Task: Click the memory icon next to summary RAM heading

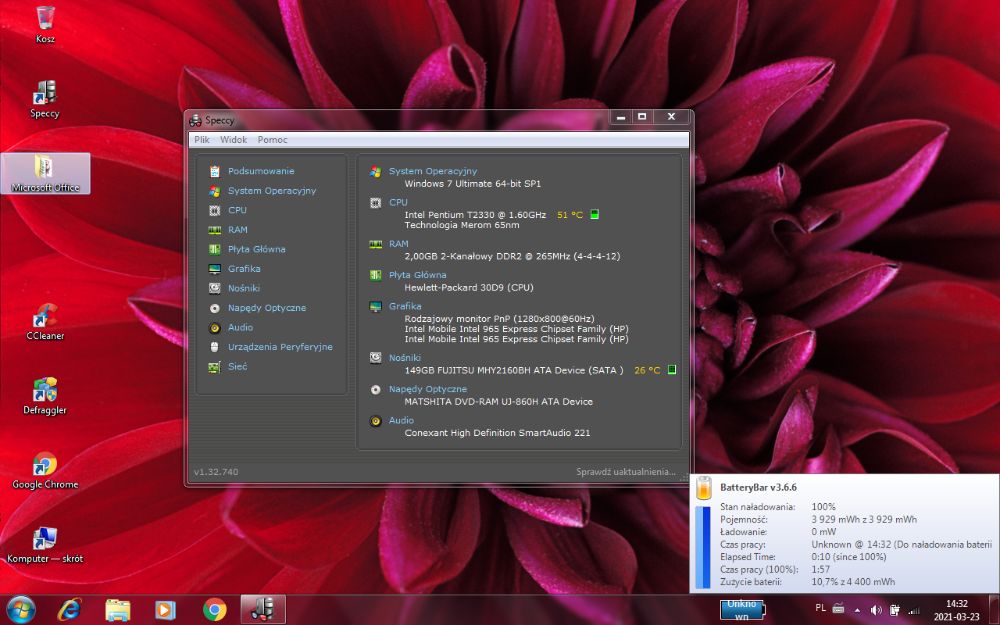Action: coord(376,244)
